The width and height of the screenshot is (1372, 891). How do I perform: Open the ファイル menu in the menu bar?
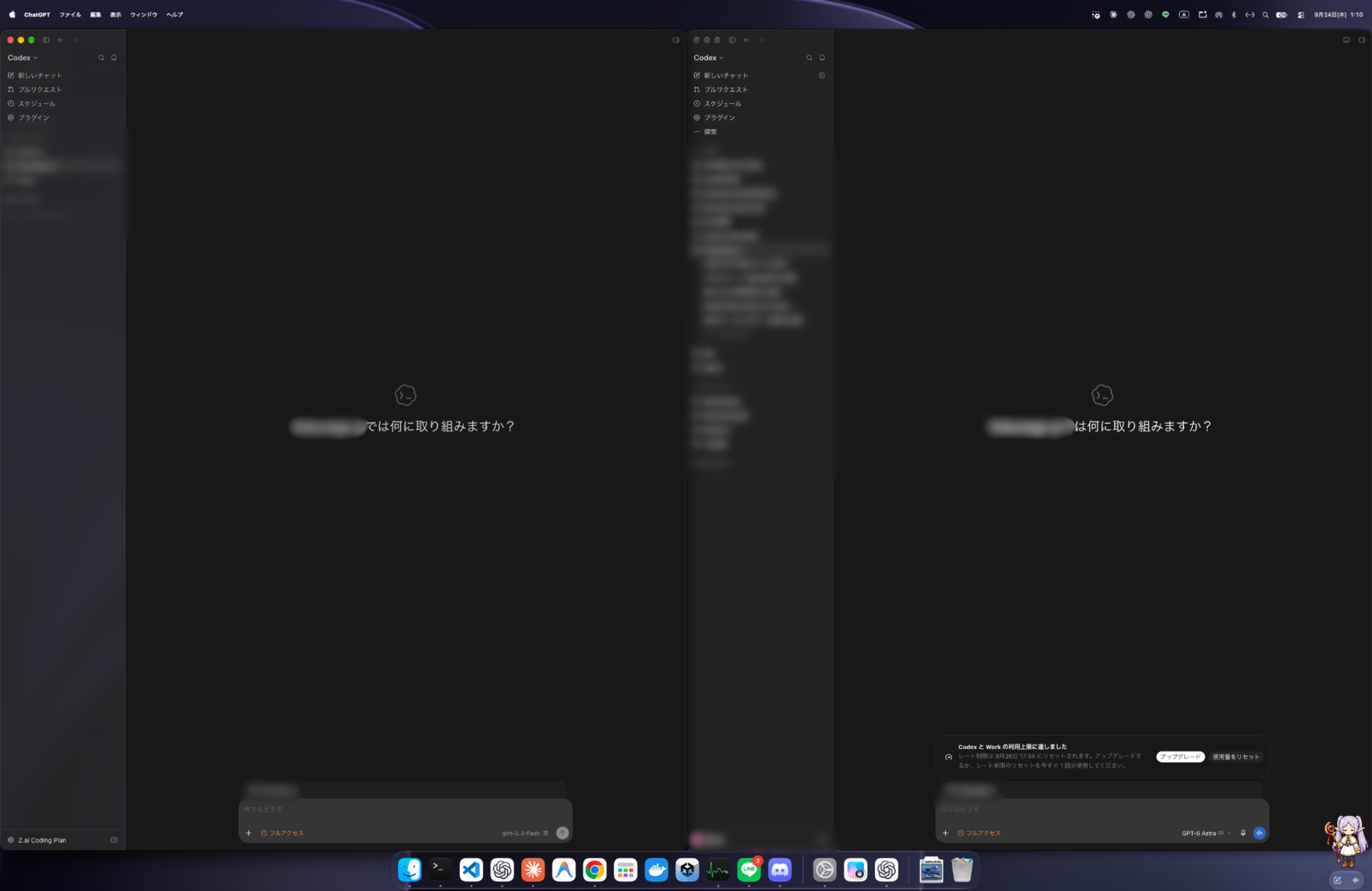click(70, 15)
